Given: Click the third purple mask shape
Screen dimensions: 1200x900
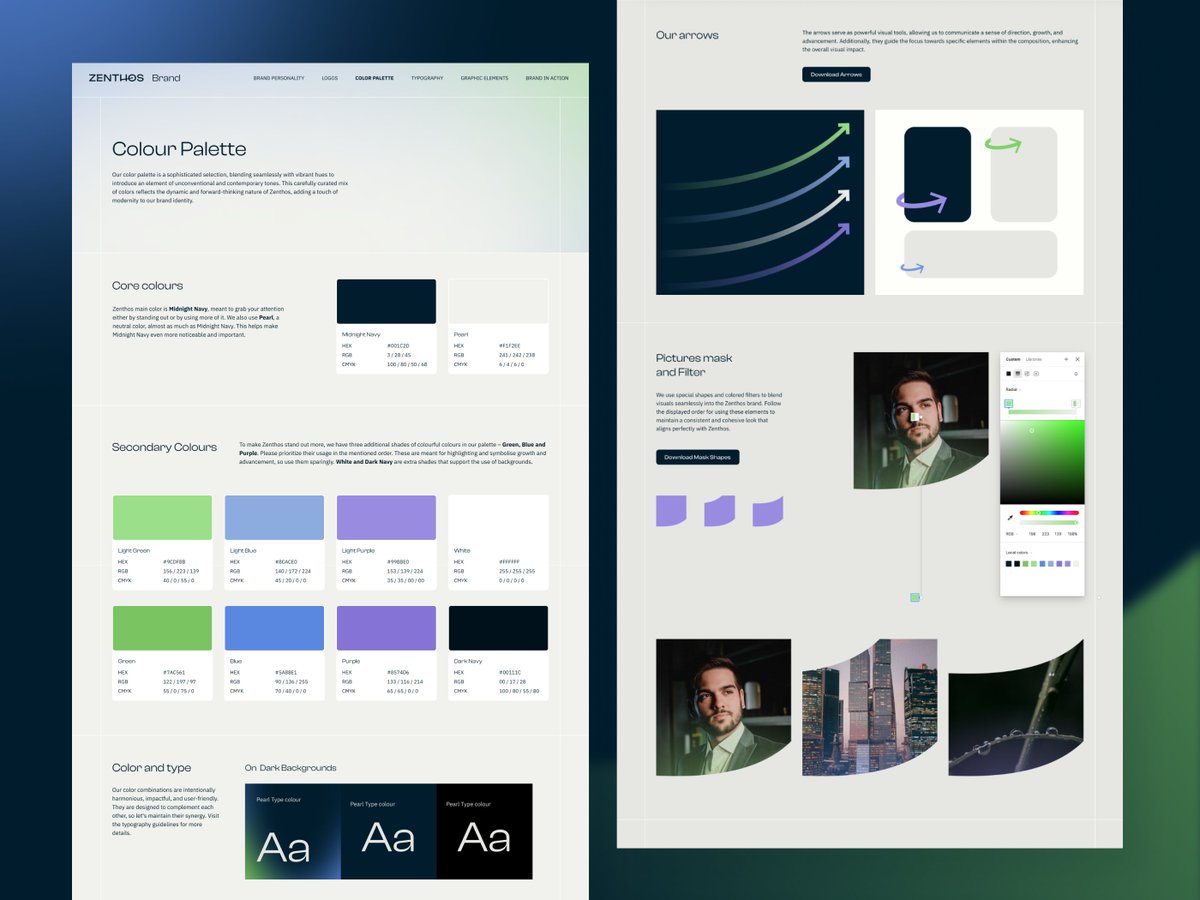Looking at the screenshot, I should (768, 510).
